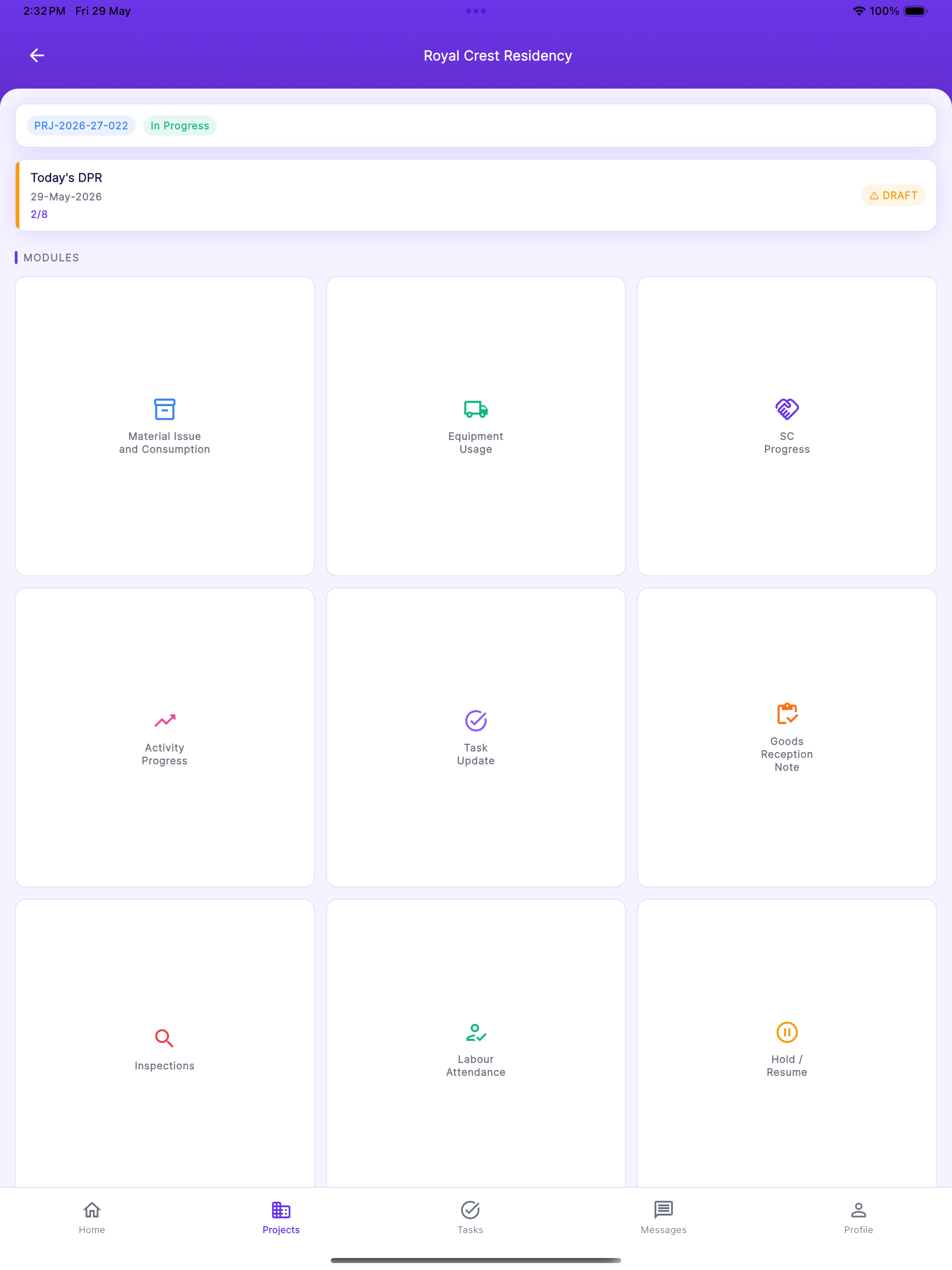
Task: Open Labour Attendance person-check icon
Action: pyautogui.click(x=476, y=1032)
